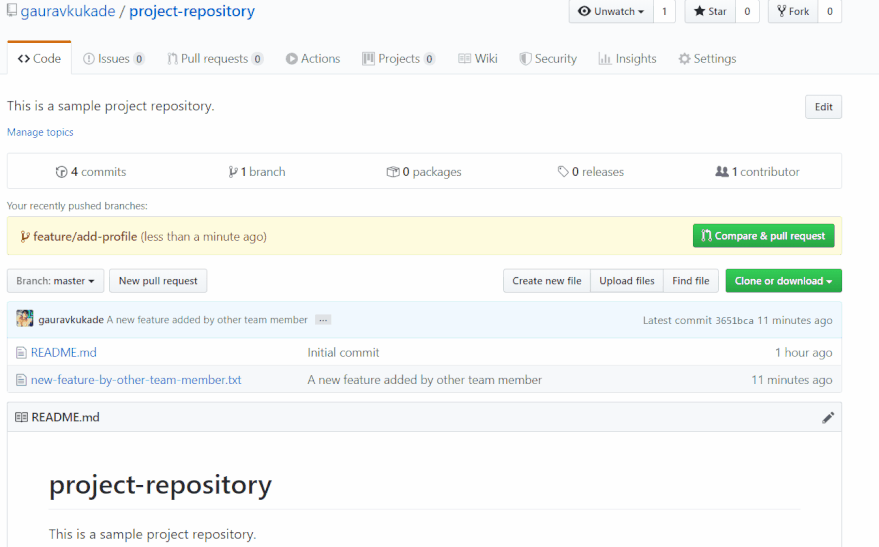Click the watchers count 1
The height and width of the screenshot is (547, 879).
point(664,11)
